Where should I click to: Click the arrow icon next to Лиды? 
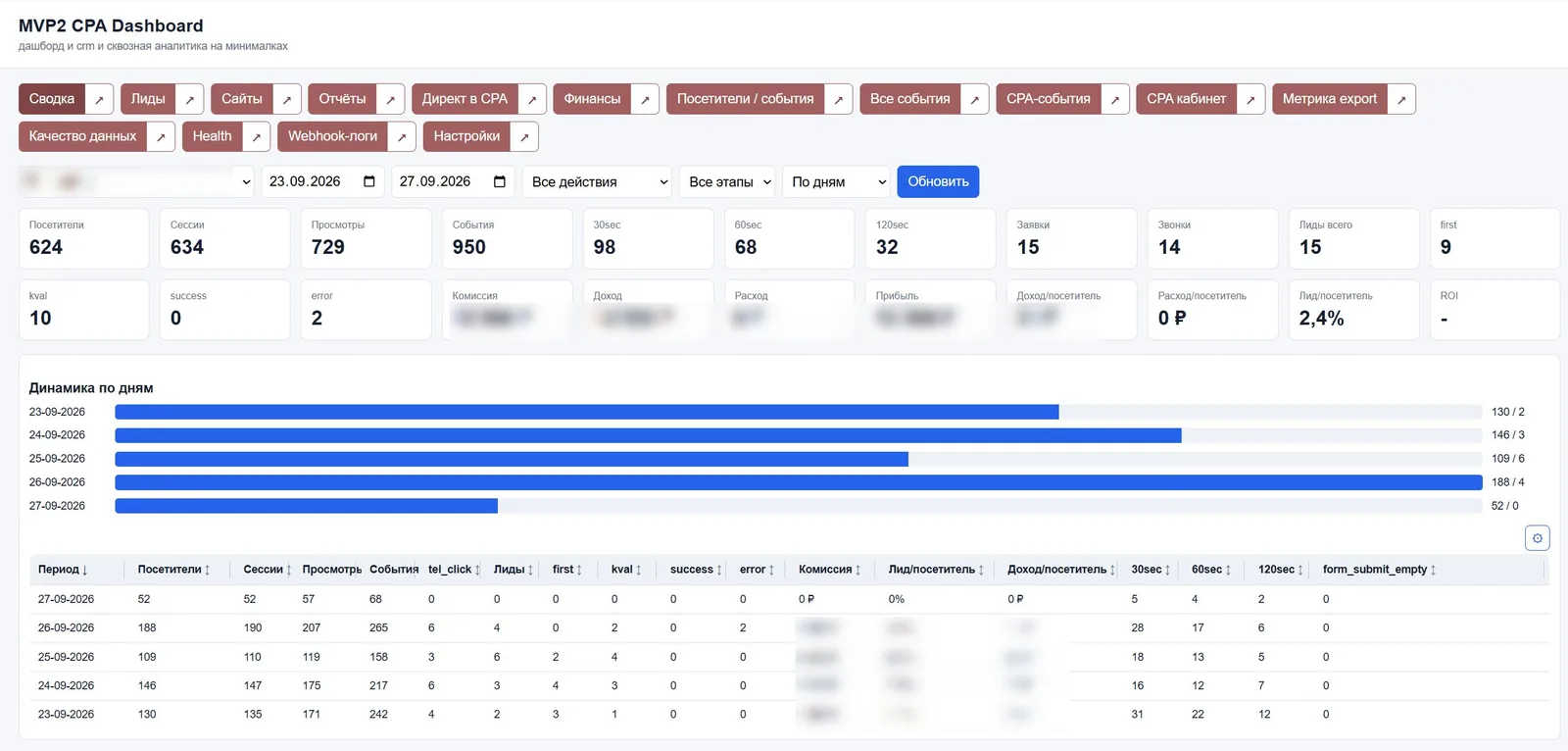190,99
